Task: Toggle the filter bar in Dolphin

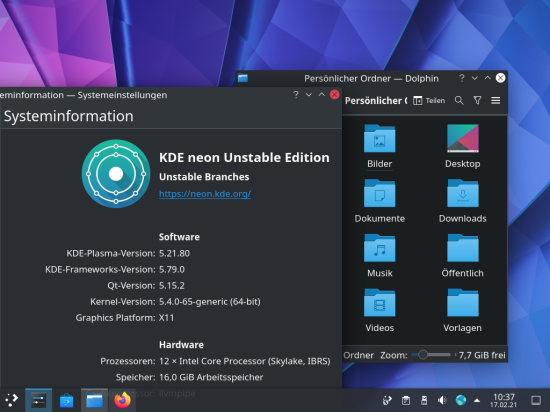Action: tap(477, 101)
